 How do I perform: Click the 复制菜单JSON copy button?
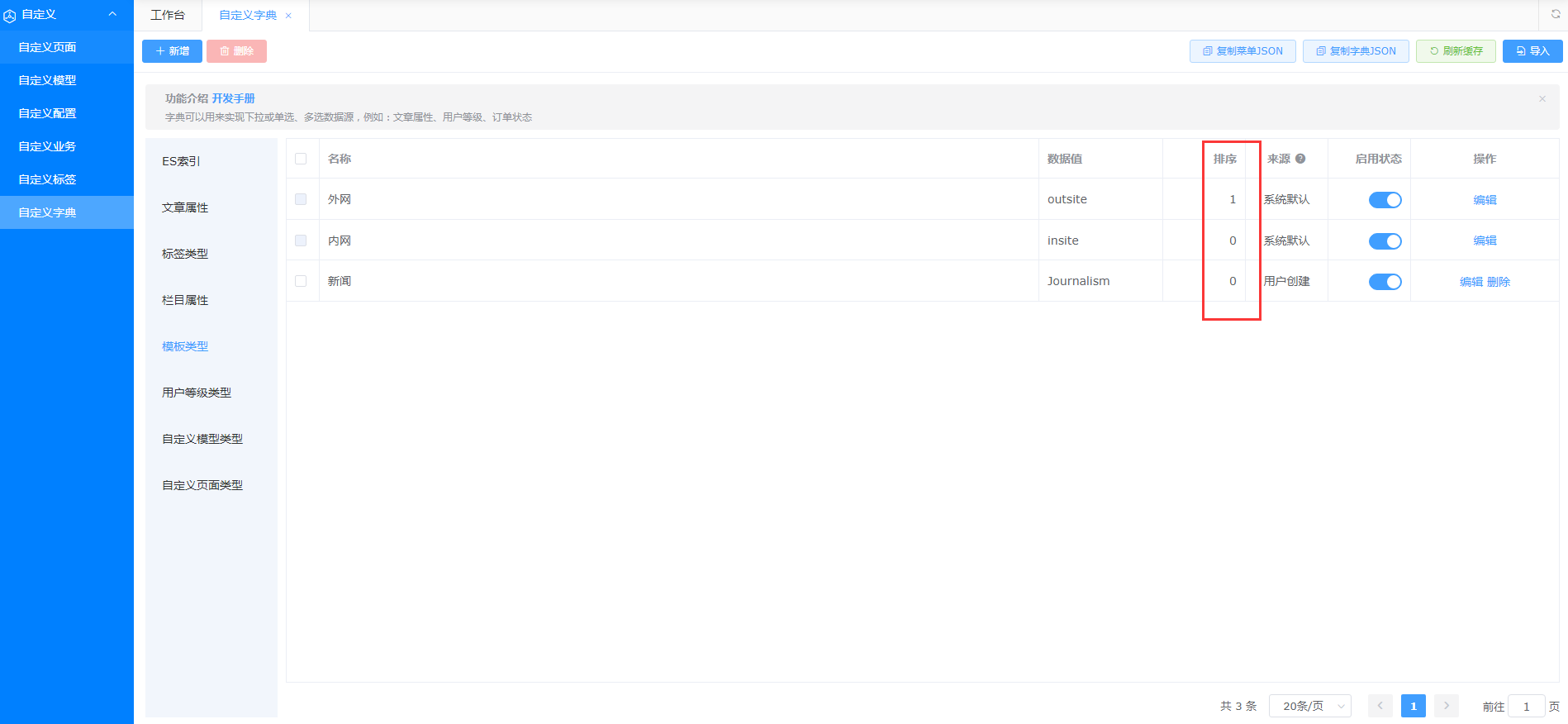pos(1243,51)
